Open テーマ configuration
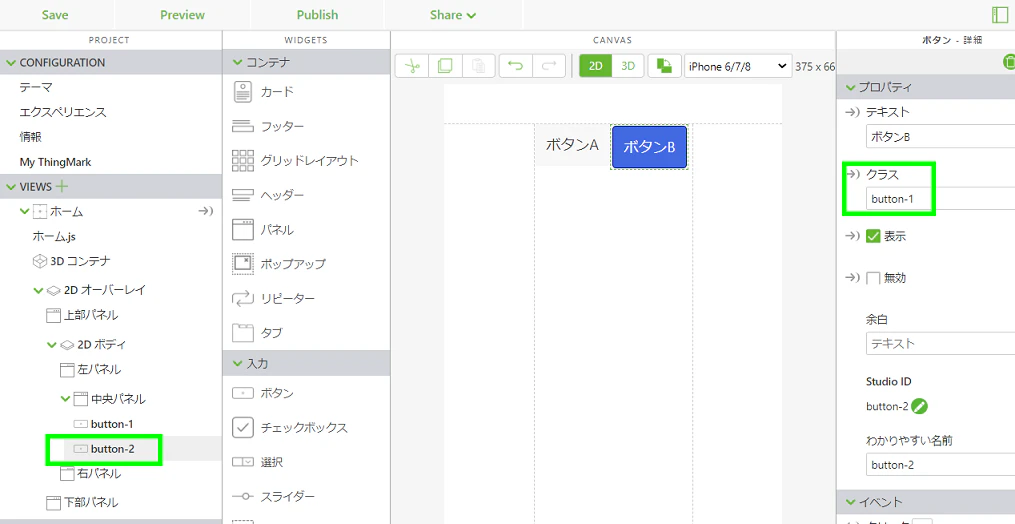The width and height of the screenshot is (1015, 524). (36, 87)
